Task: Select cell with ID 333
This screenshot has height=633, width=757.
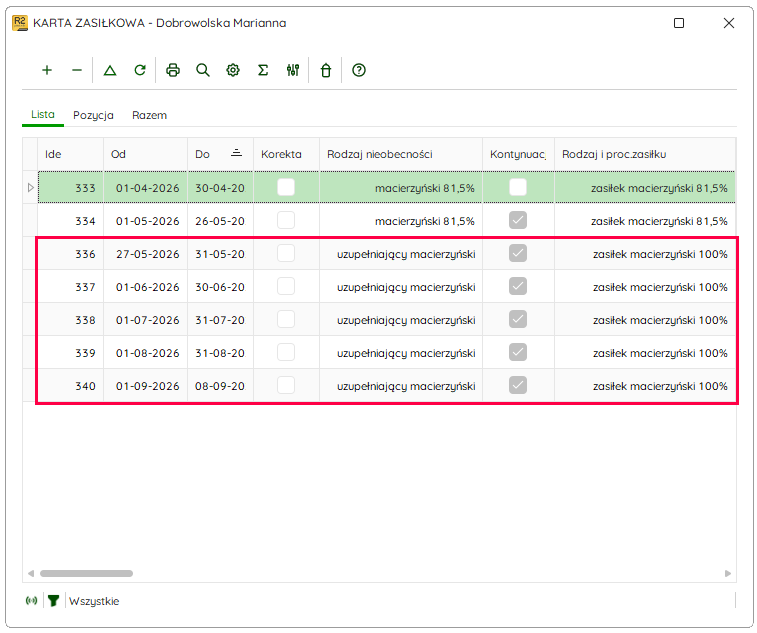Action: [x=70, y=188]
